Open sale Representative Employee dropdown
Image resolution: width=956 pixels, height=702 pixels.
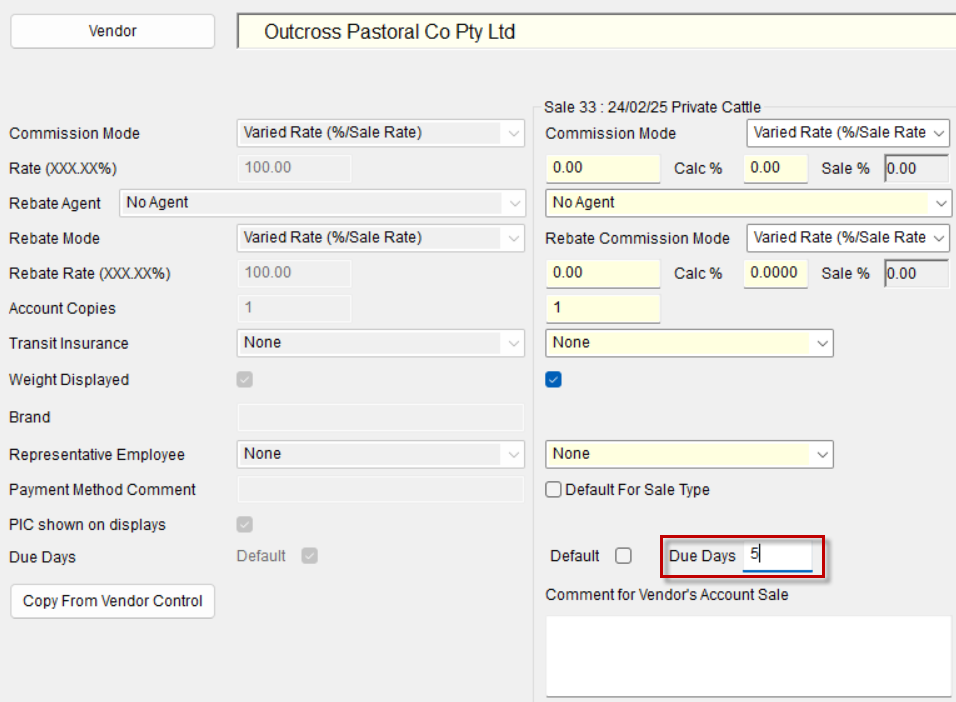(x=689, y=454)
